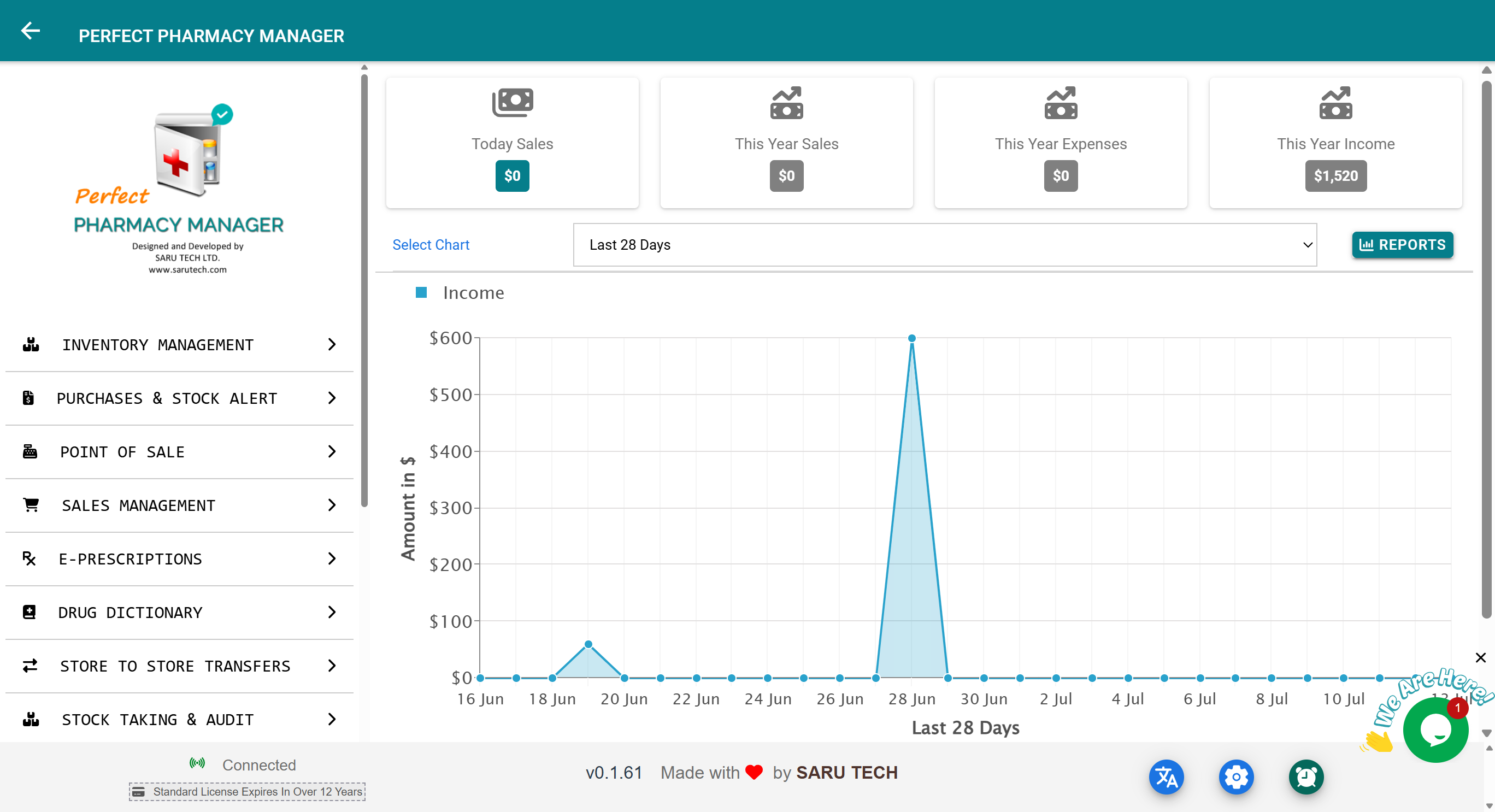Click the This Year Sales $0 badge
Viewport: 1495px width, 812px height.
[x=786, y=176]
